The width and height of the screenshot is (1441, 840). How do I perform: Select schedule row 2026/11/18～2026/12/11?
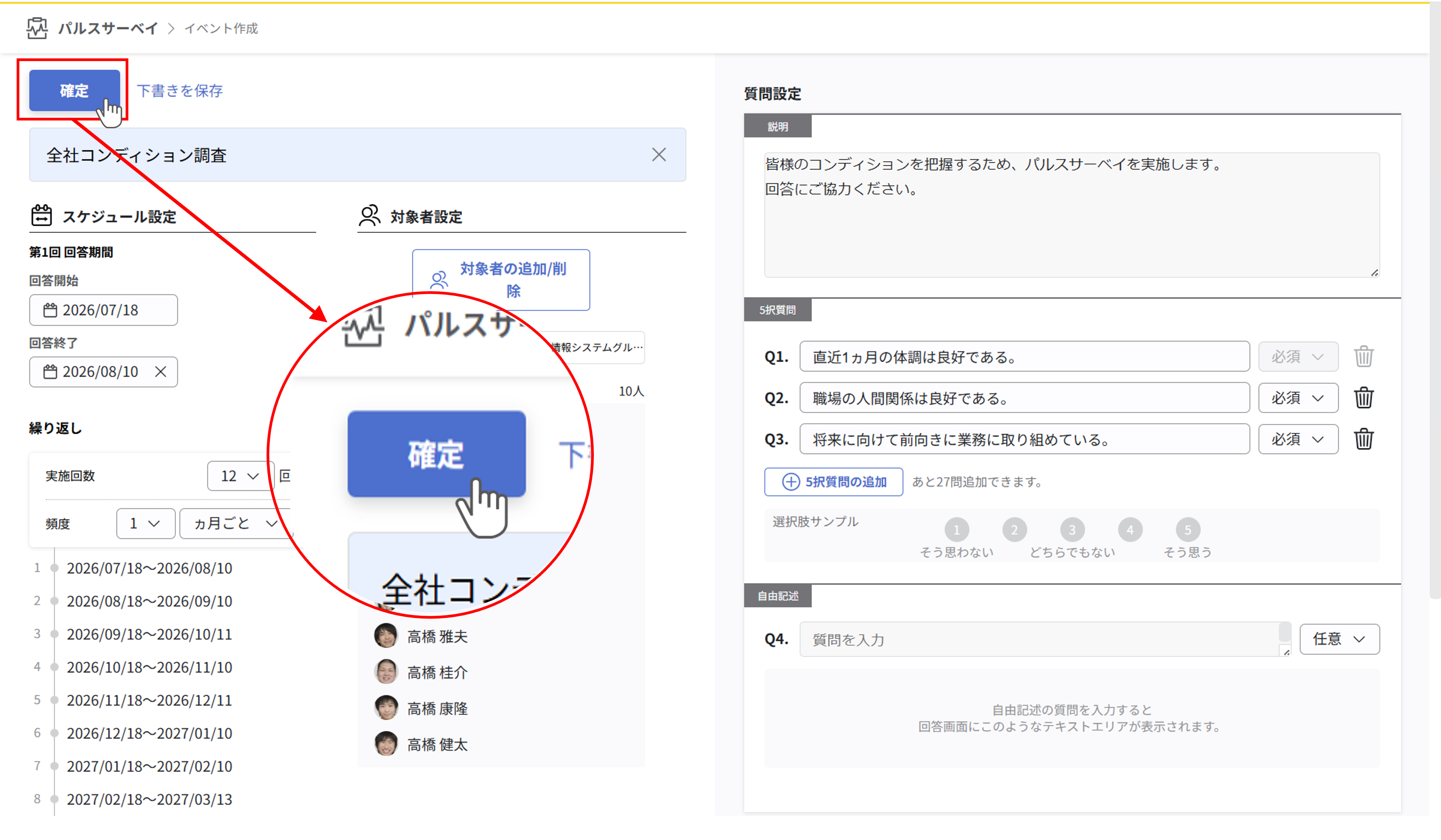coord(149,700)
